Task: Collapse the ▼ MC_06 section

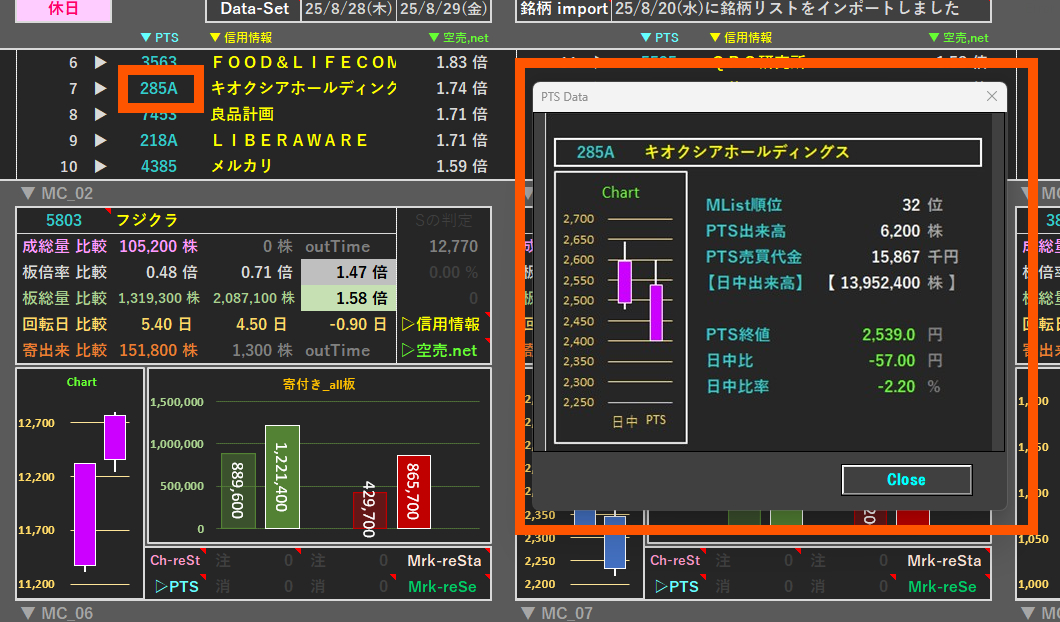Action: [57, 613]
